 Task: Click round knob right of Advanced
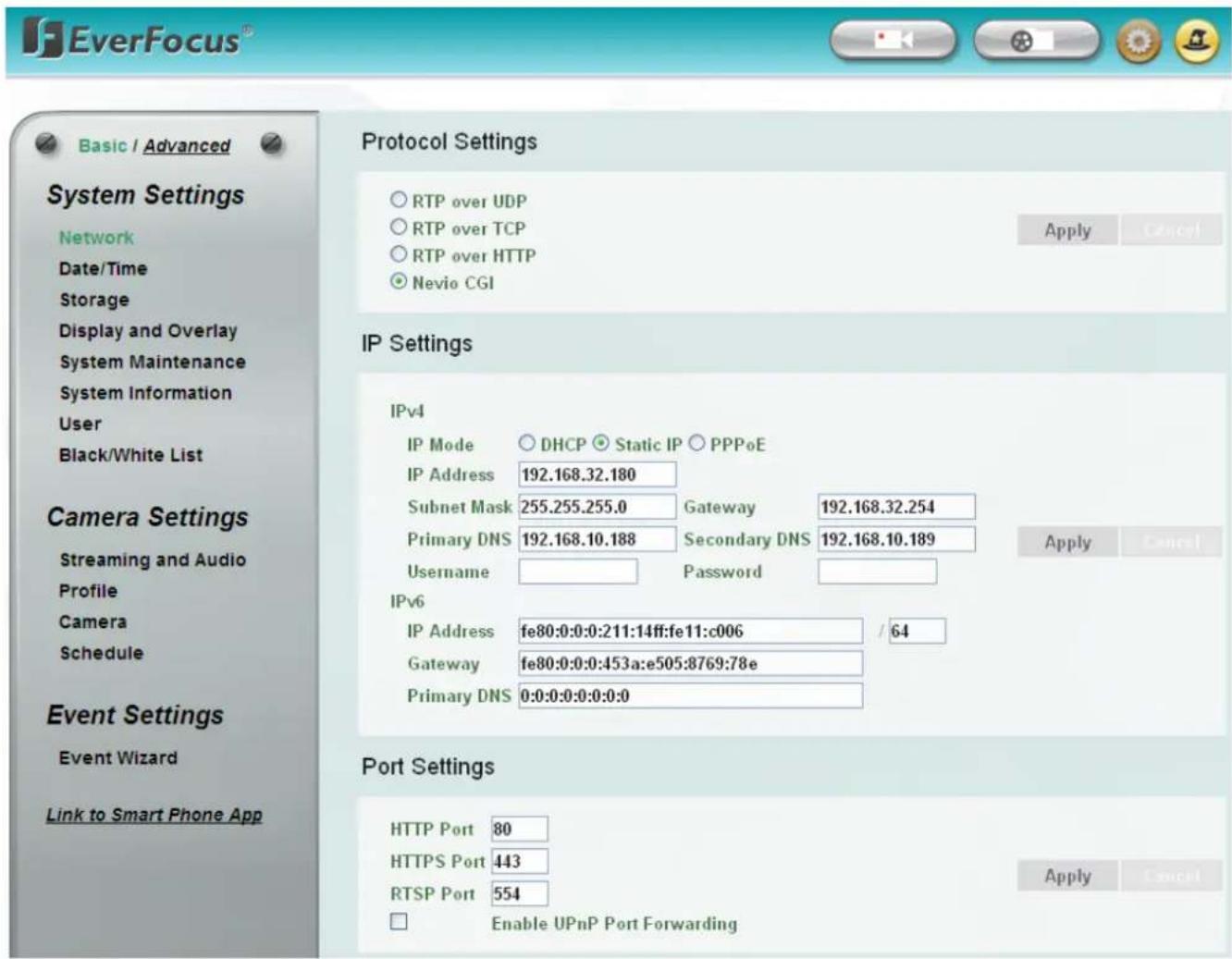click(x=272, y=144)
